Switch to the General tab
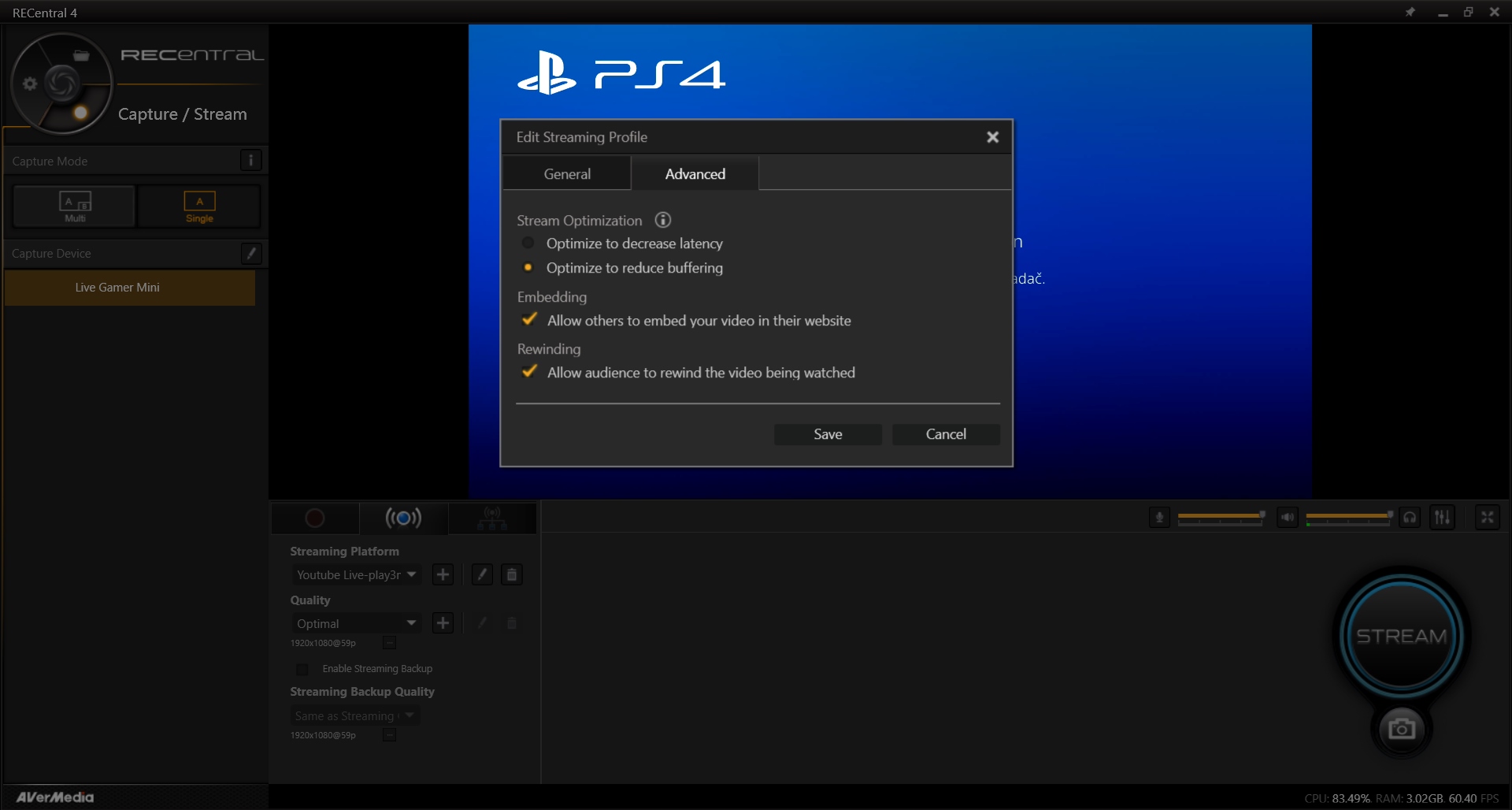 (x=567, y=173)
